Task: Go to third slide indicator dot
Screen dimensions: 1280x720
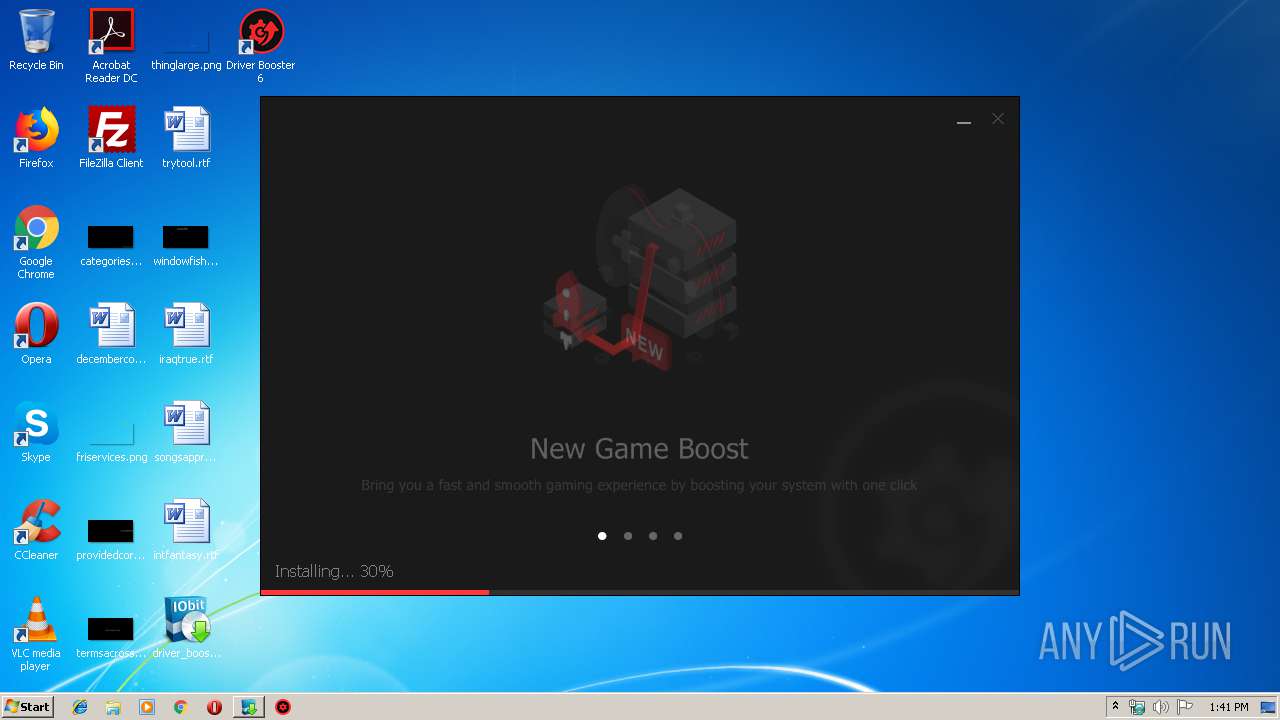Action: coord(653,536)
